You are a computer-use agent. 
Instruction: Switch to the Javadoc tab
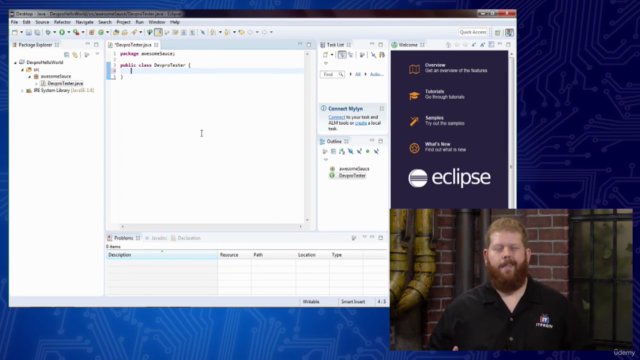point(156,238)
